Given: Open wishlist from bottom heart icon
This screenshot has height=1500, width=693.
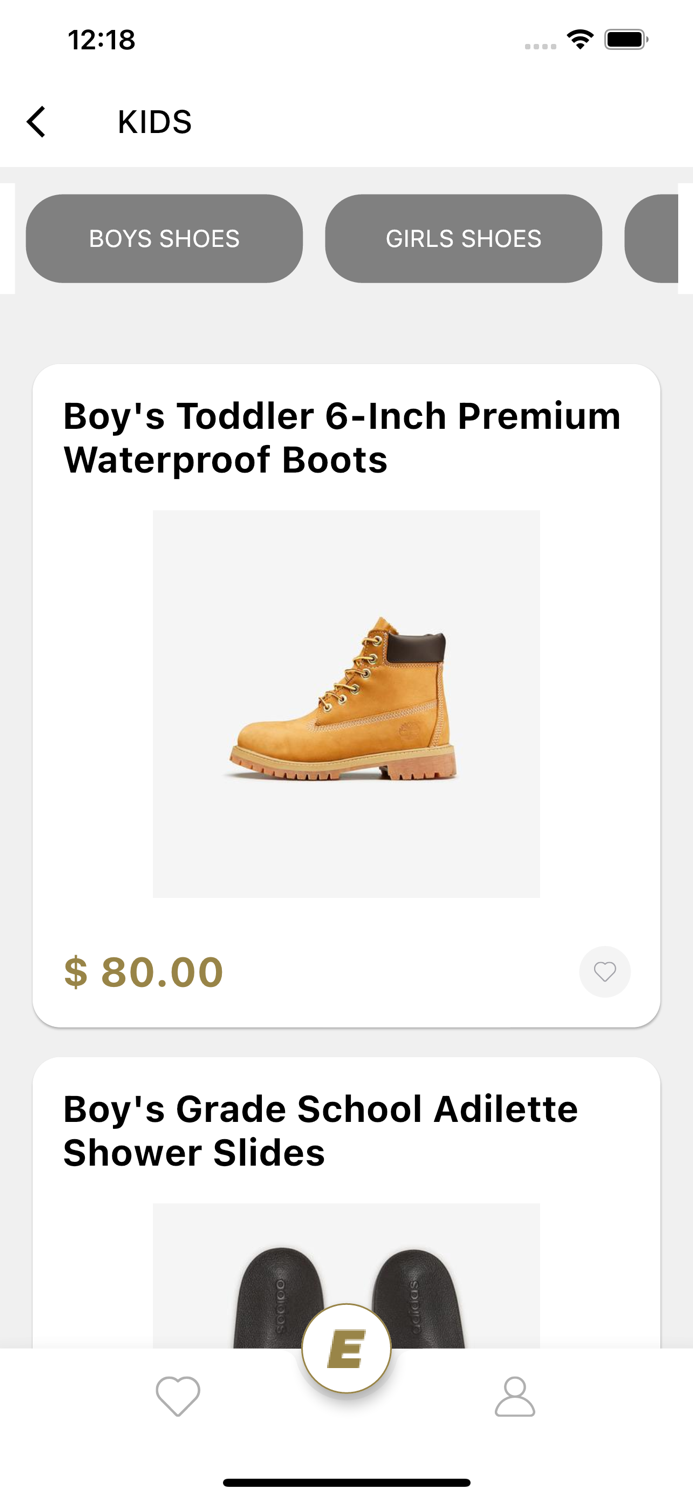Looking at the screenshot, I should pos(178,1396).
